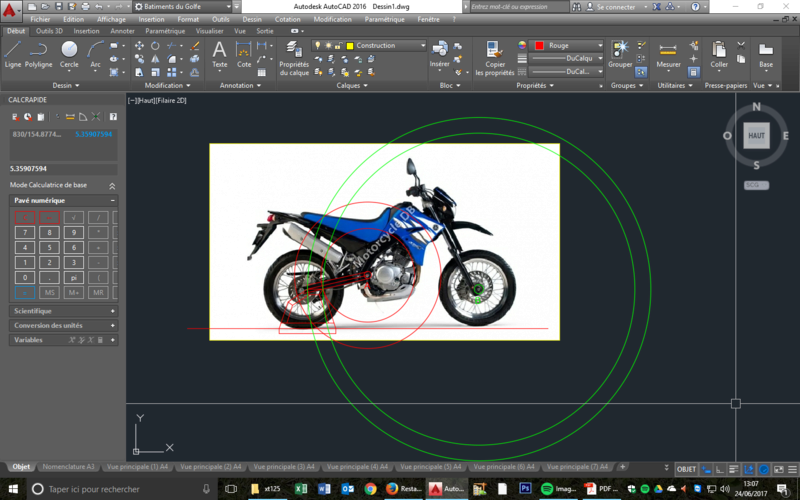Click the color wheel icon in Propriétés

(522, 45)
